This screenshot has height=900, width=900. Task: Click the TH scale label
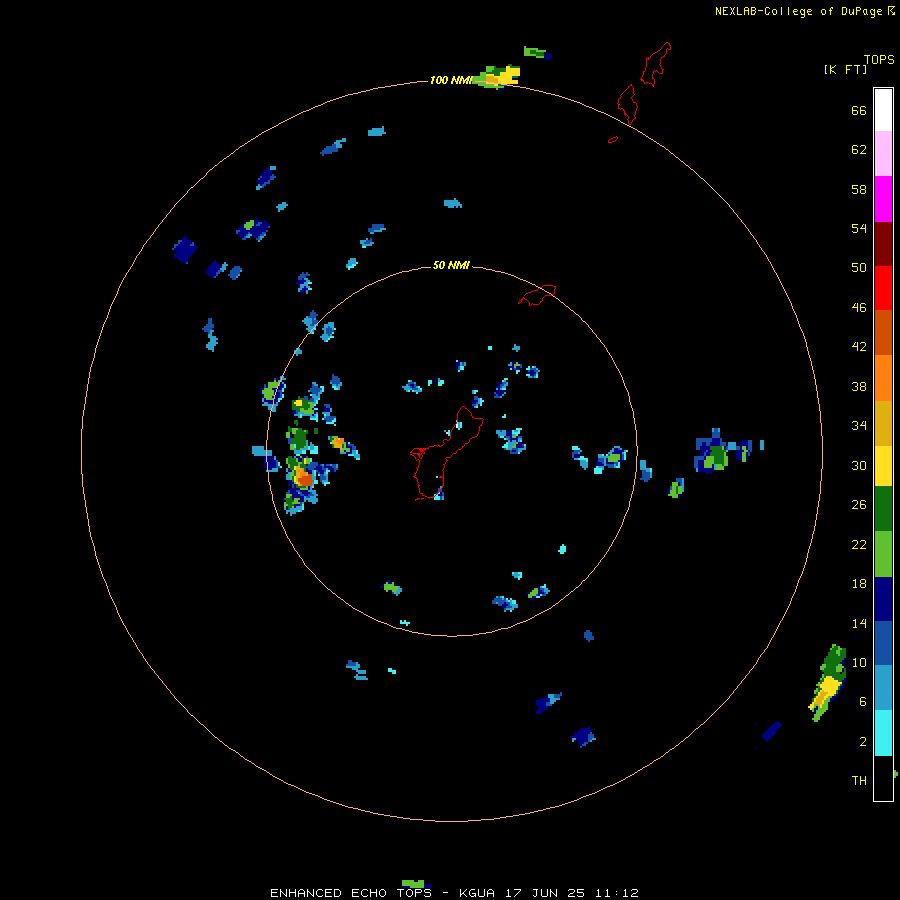859,781
